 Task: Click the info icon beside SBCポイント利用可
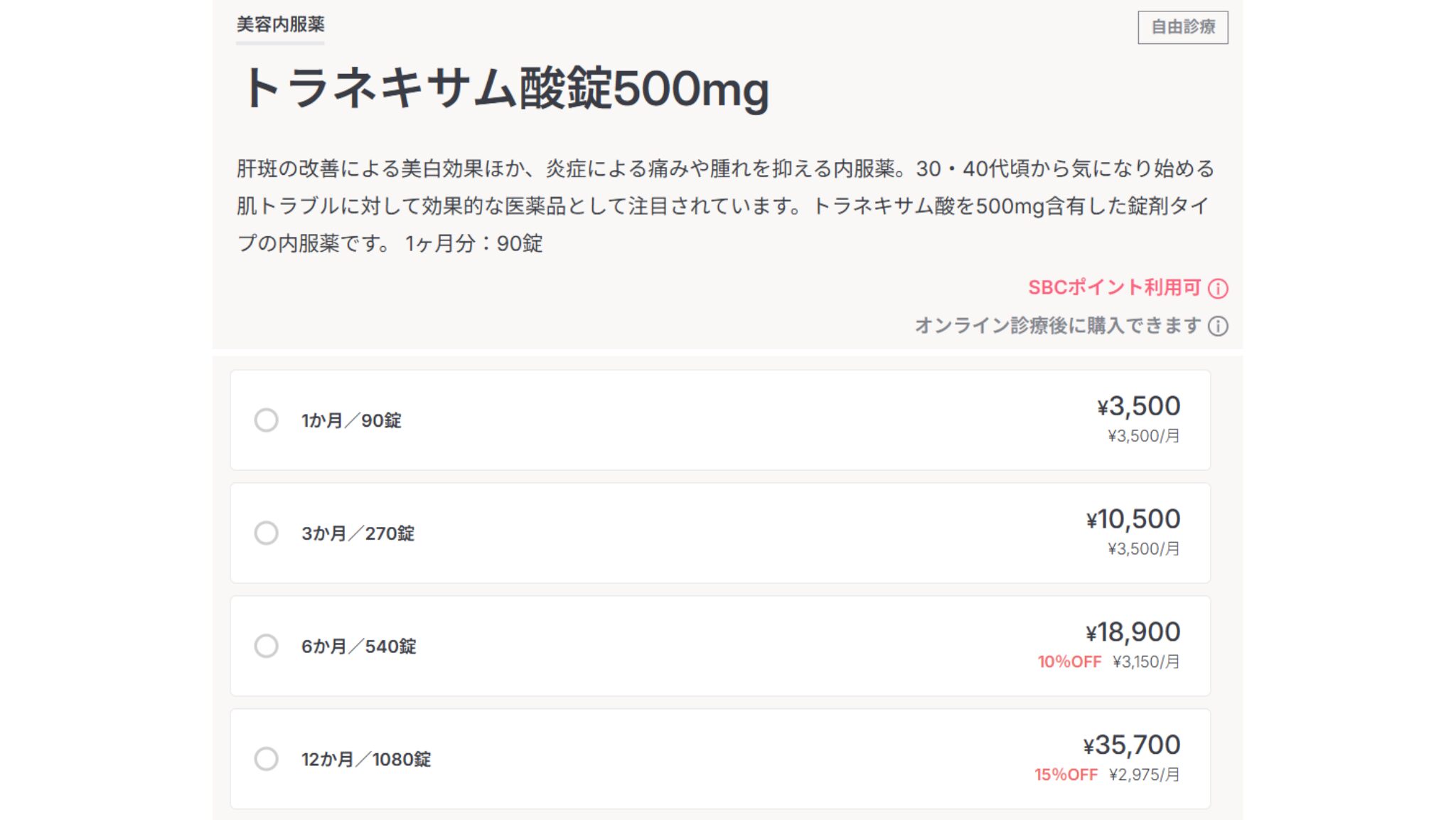1218,289
